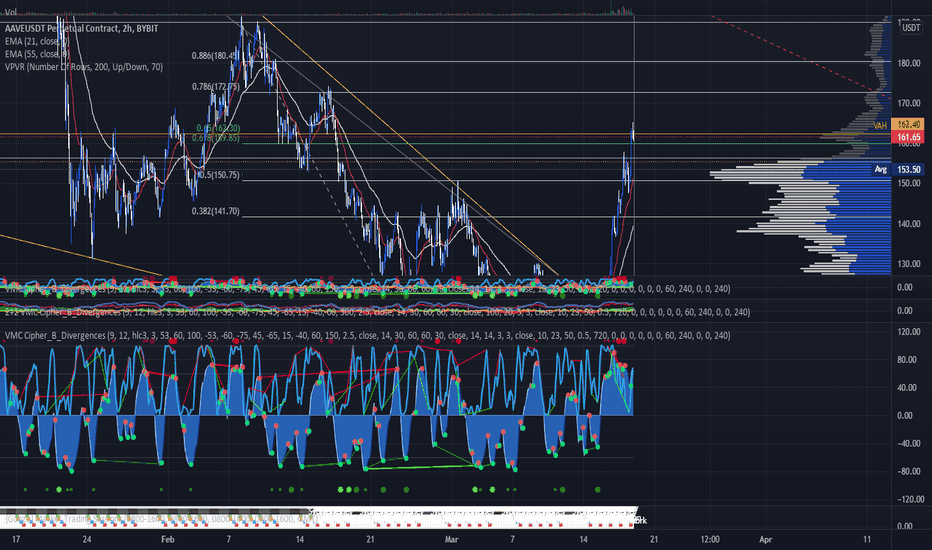Viewport: 932px width, 550px height.
Task: Click the 17 date on time axis
Action: click(x=16, y=540)
